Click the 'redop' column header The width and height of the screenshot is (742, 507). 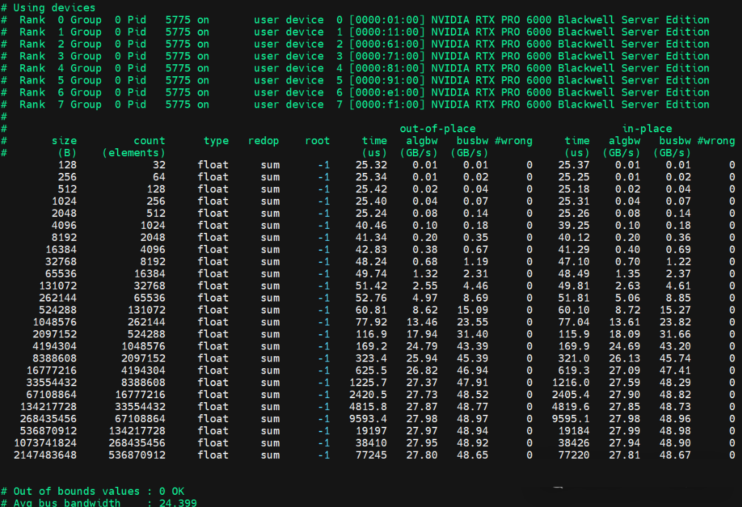263,141
